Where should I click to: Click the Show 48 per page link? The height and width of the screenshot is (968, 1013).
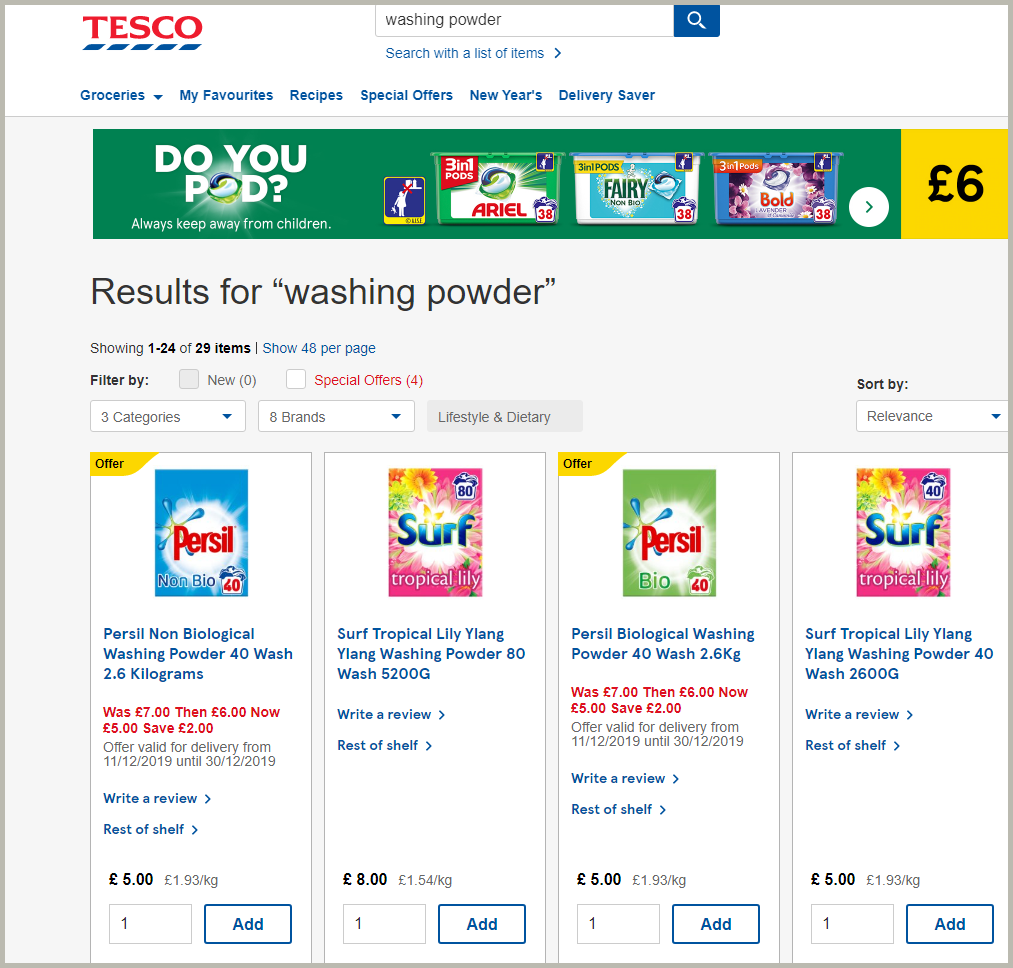click(319, 348)
